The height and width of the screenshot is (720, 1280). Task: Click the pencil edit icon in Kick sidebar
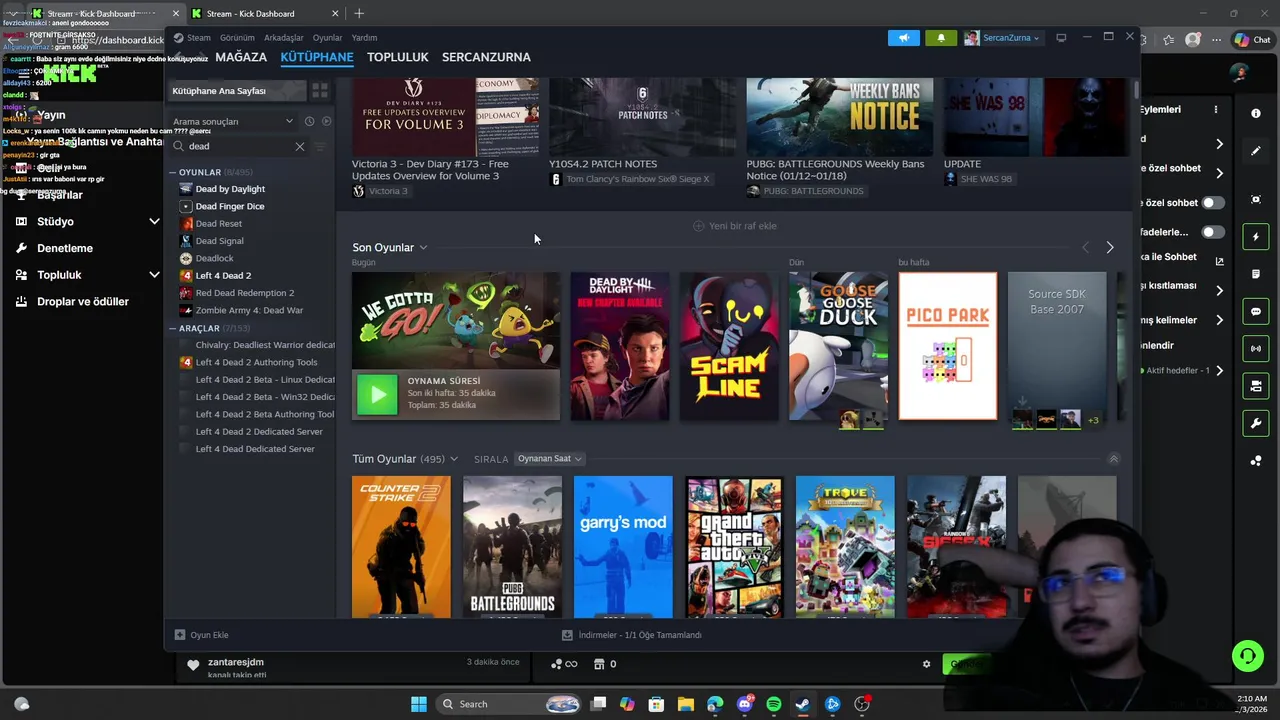[x=1256, y=151]
